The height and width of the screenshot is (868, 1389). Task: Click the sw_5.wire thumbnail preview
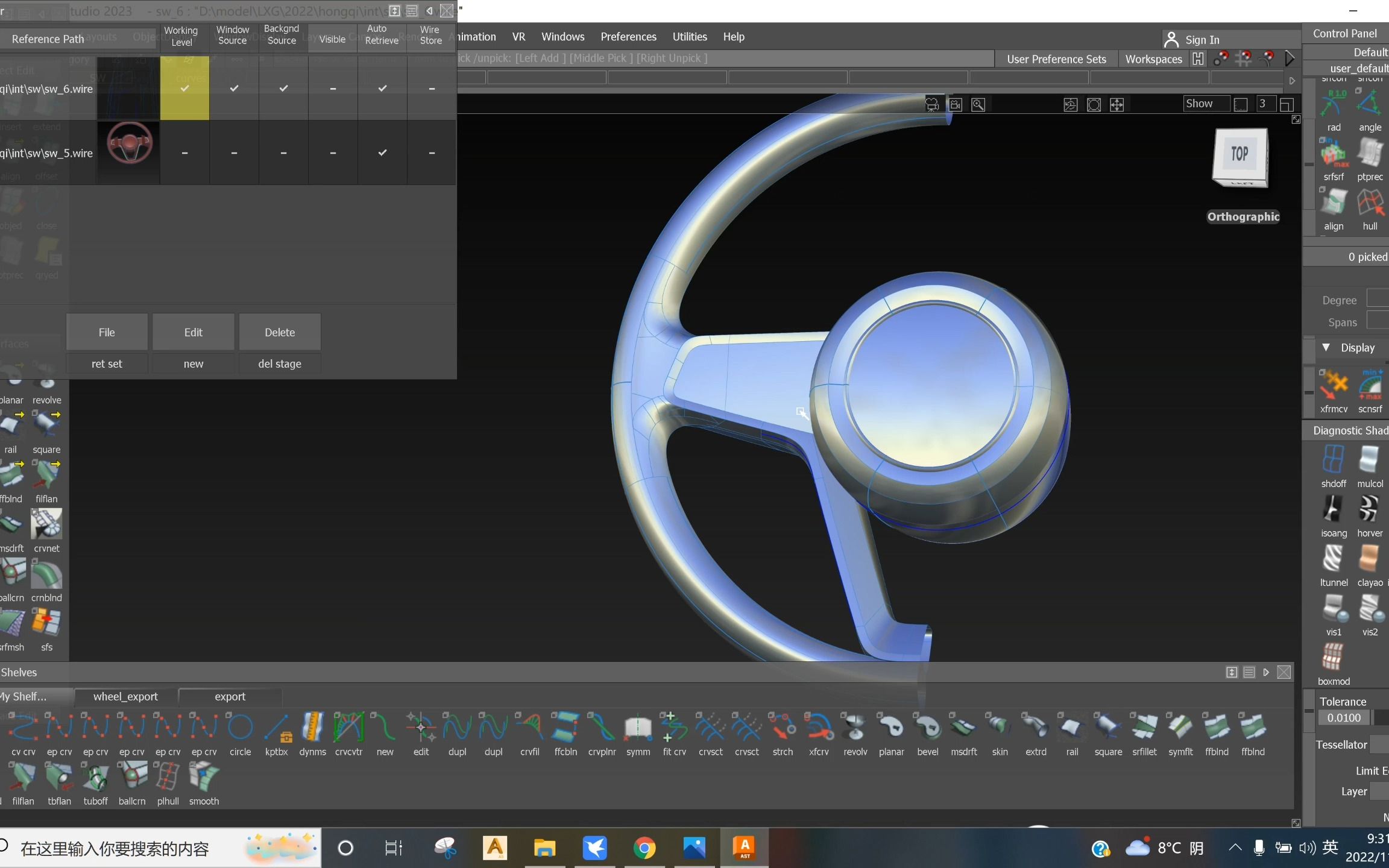(127, 152)
